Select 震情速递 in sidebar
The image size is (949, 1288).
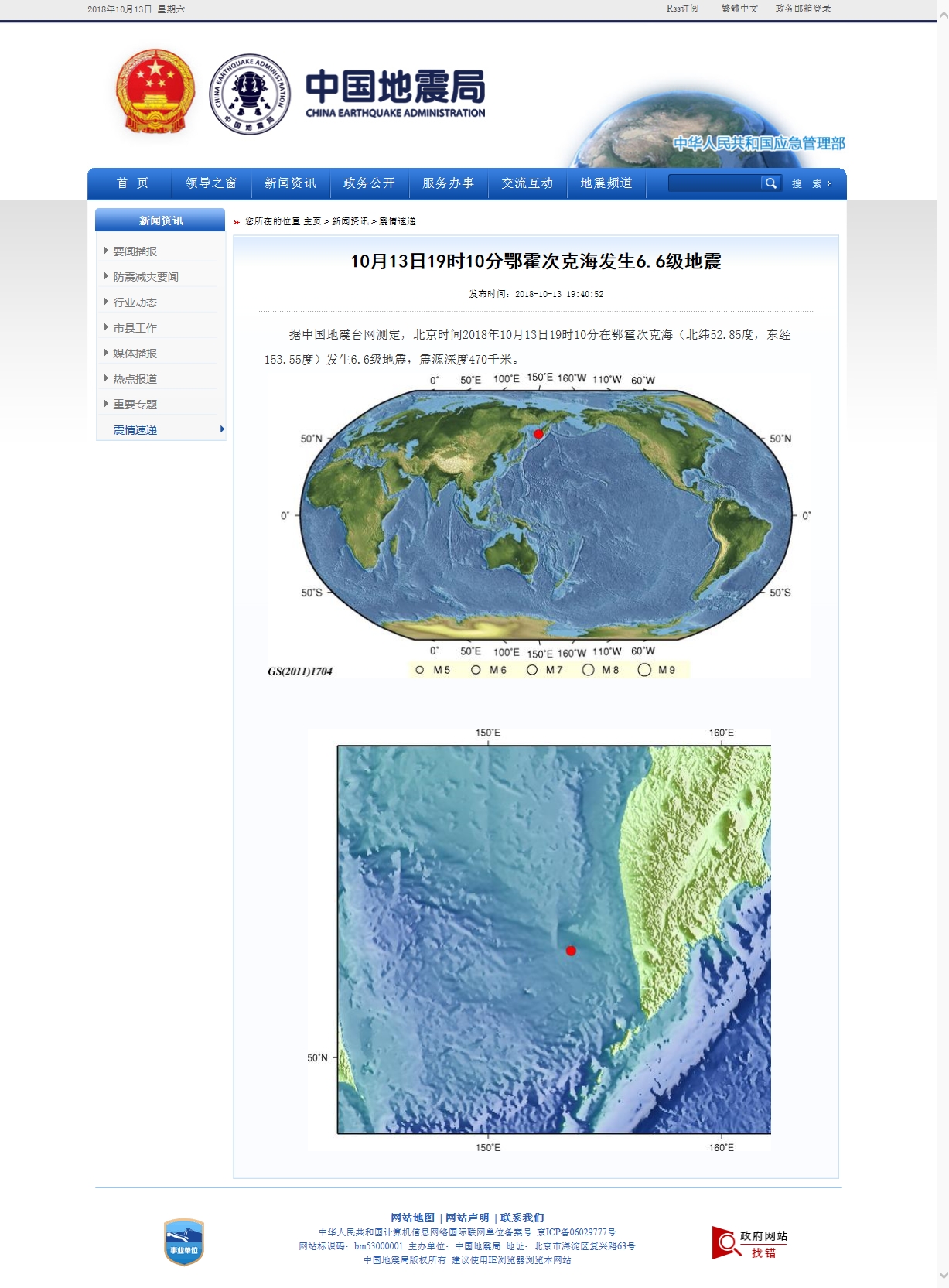(135, 430)
